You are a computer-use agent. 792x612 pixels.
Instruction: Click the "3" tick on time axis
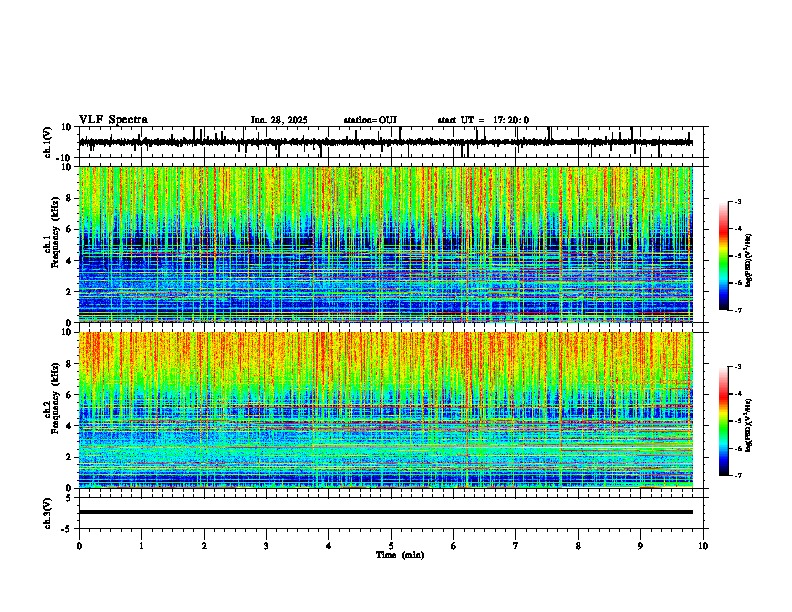(x=266, y=546)
